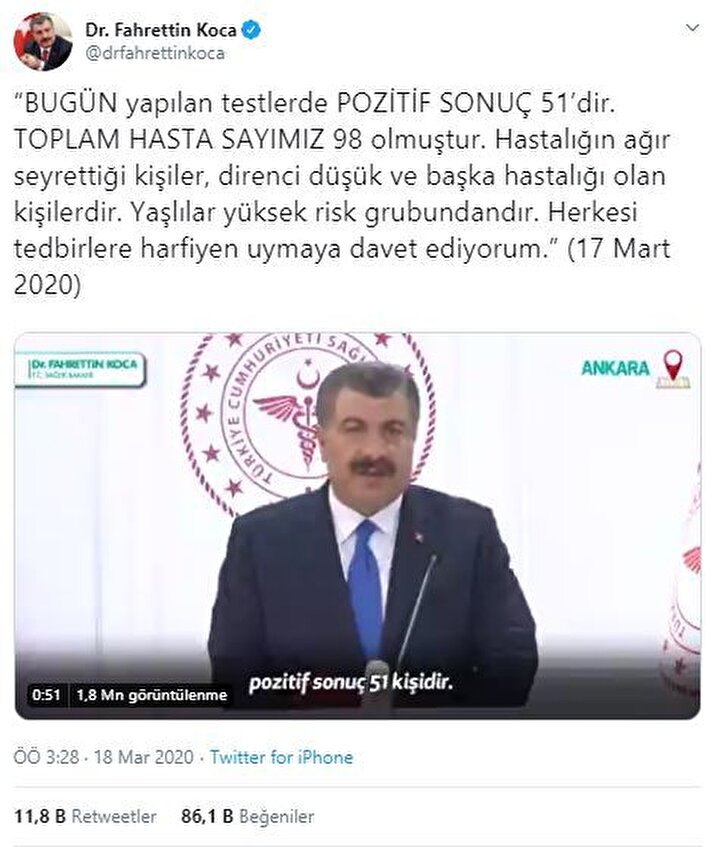The image size is (720, 847).
Task: Open the ÖÖ 3:28 · 18 Mar 2020 timestamp
Action: 104,757
